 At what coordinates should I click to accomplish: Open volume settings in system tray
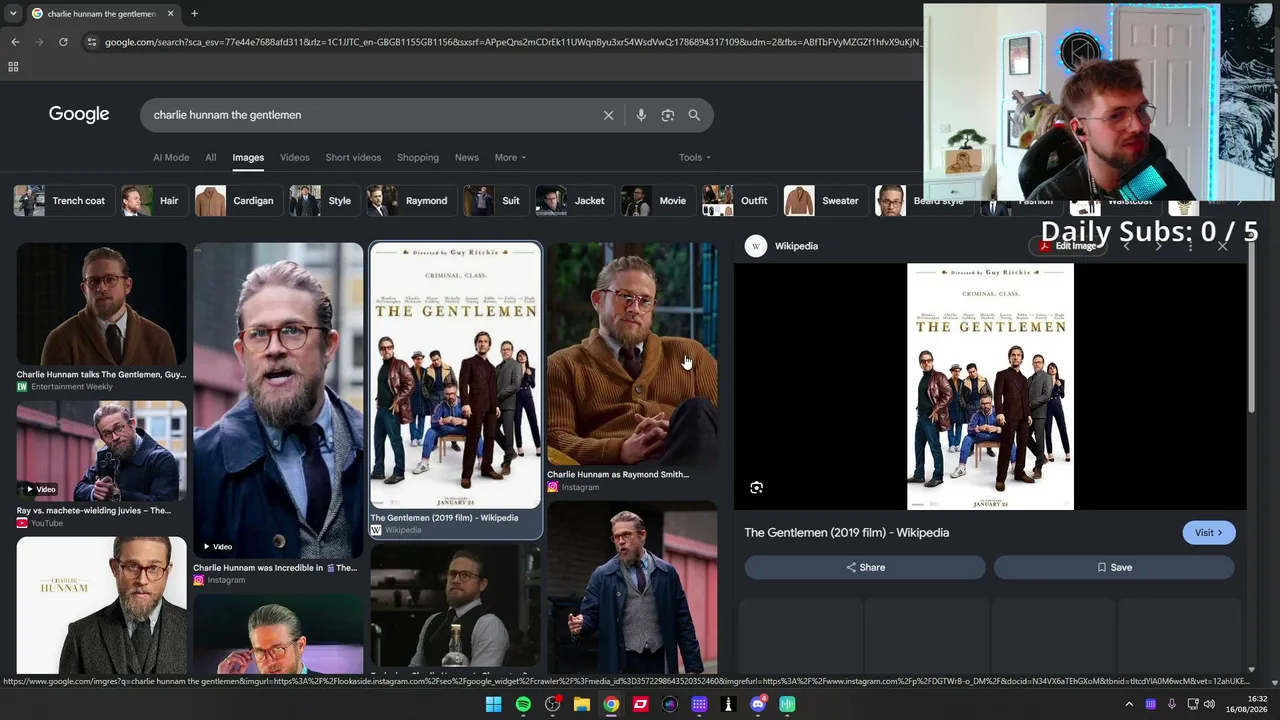[x=1209, y=704]
